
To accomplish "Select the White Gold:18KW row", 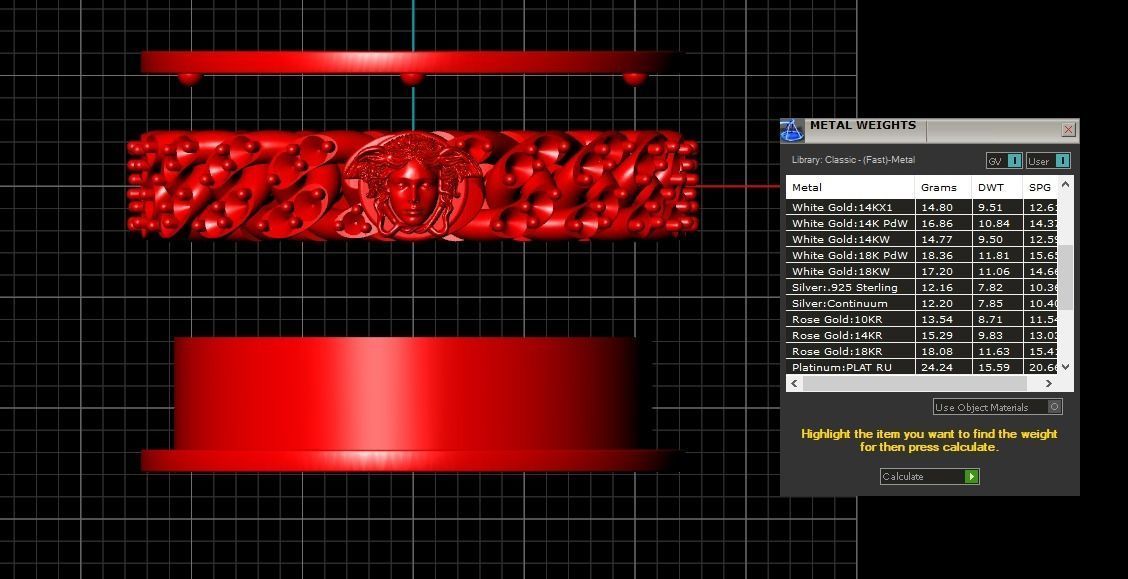I will pyautogui.click(x=922, y=271).
